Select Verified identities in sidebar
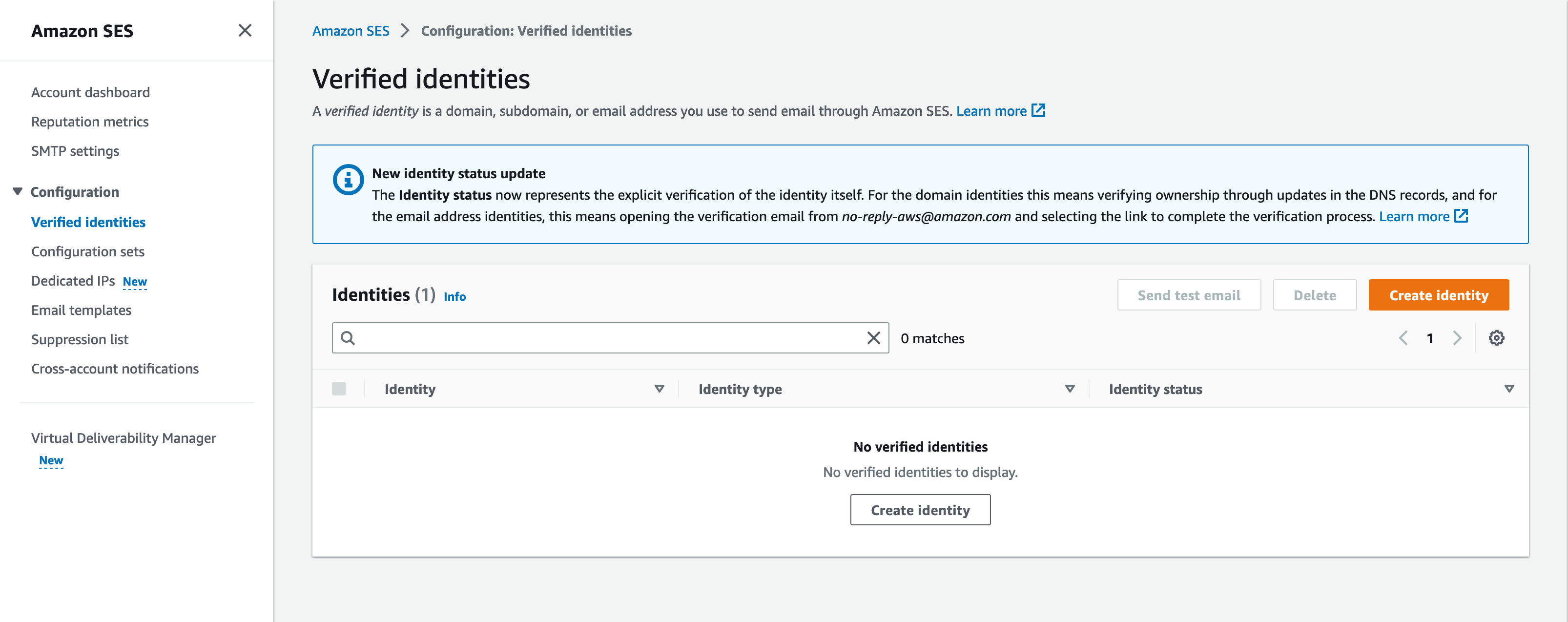Image resolution: width=1568 pixels, height=622 pixels. (x=88, y=222)
